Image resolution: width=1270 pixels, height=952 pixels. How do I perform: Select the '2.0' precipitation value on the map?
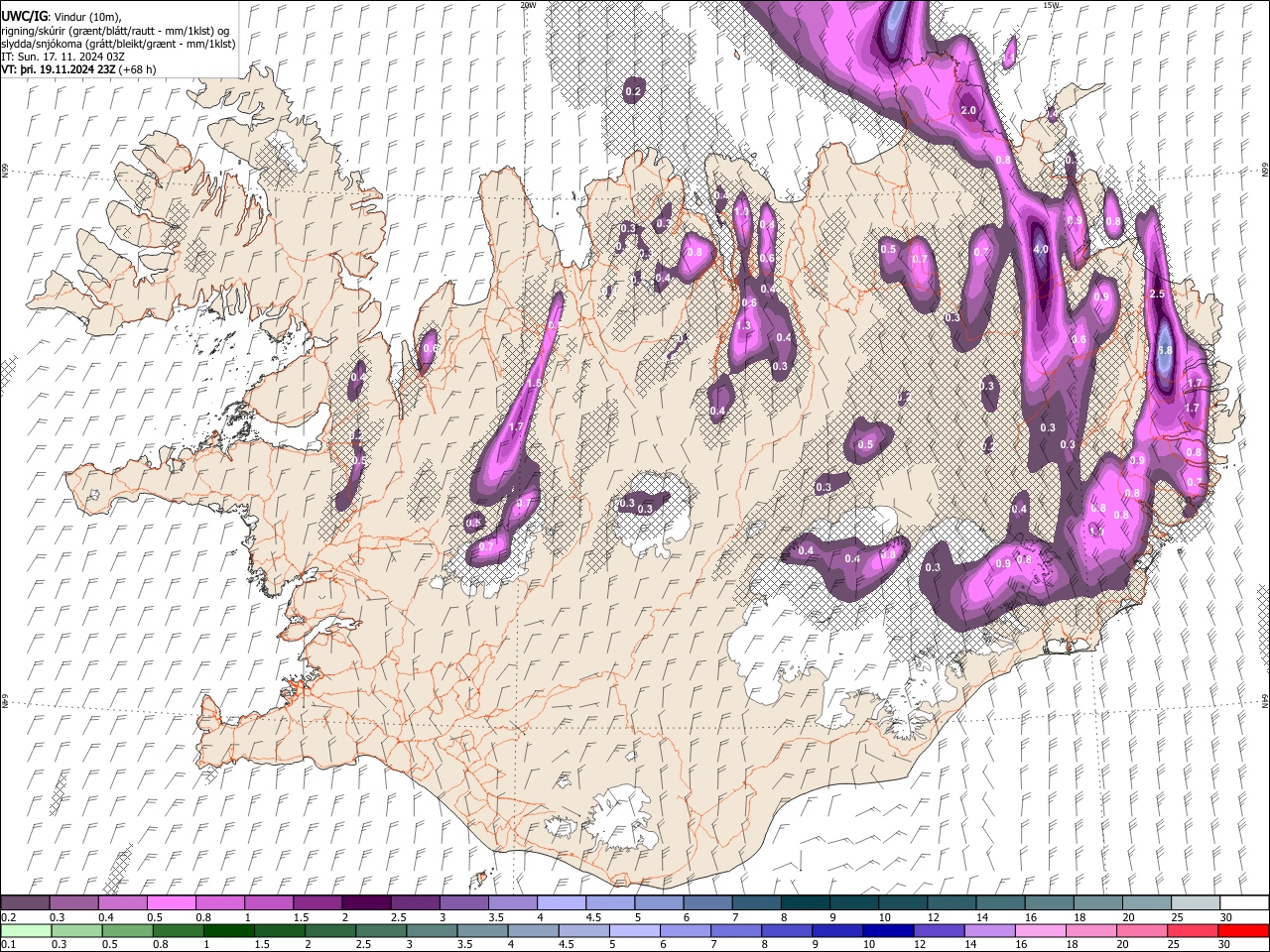(969, 110)
